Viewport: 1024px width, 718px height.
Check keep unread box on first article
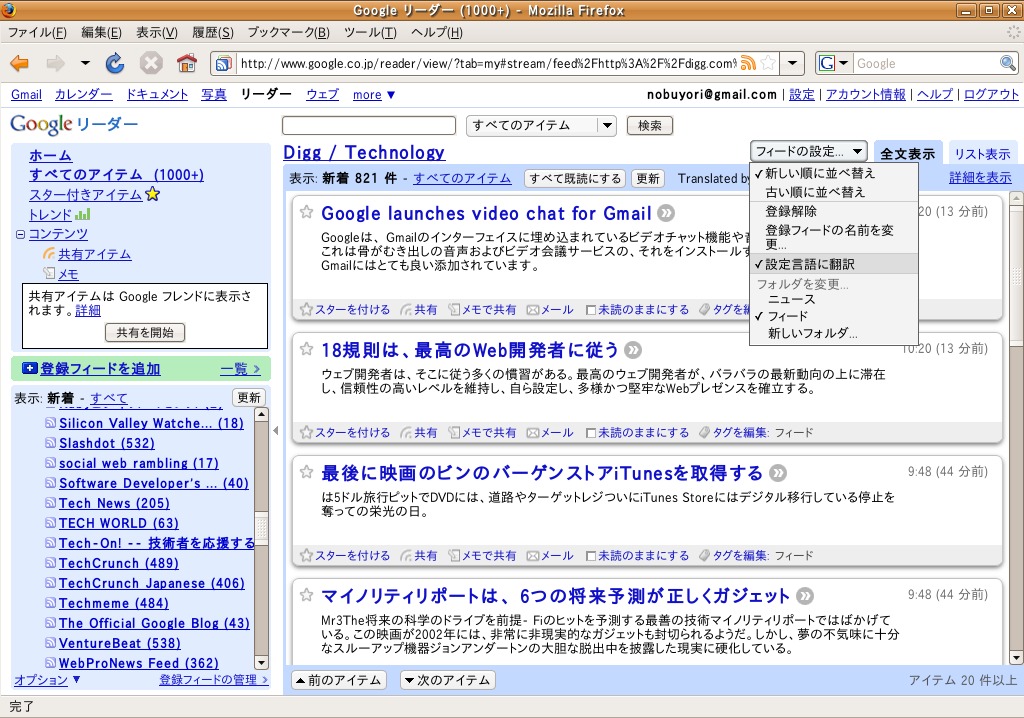coord(591,310)
